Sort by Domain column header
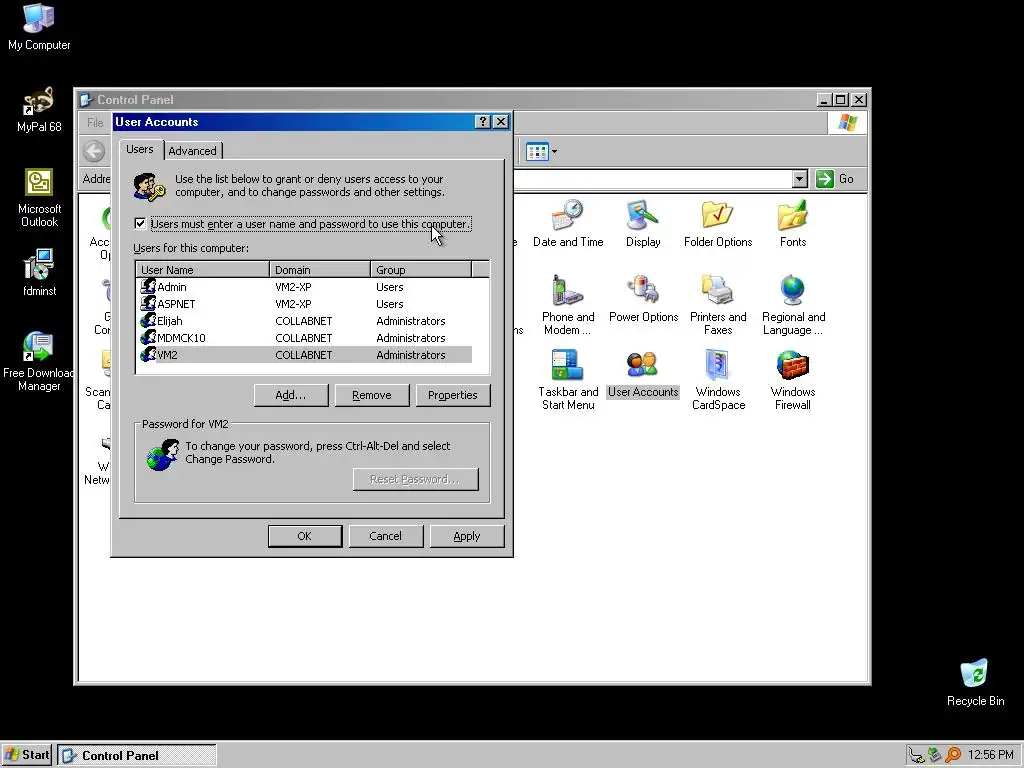The image size is (1024, 768). tap(319, 270)
